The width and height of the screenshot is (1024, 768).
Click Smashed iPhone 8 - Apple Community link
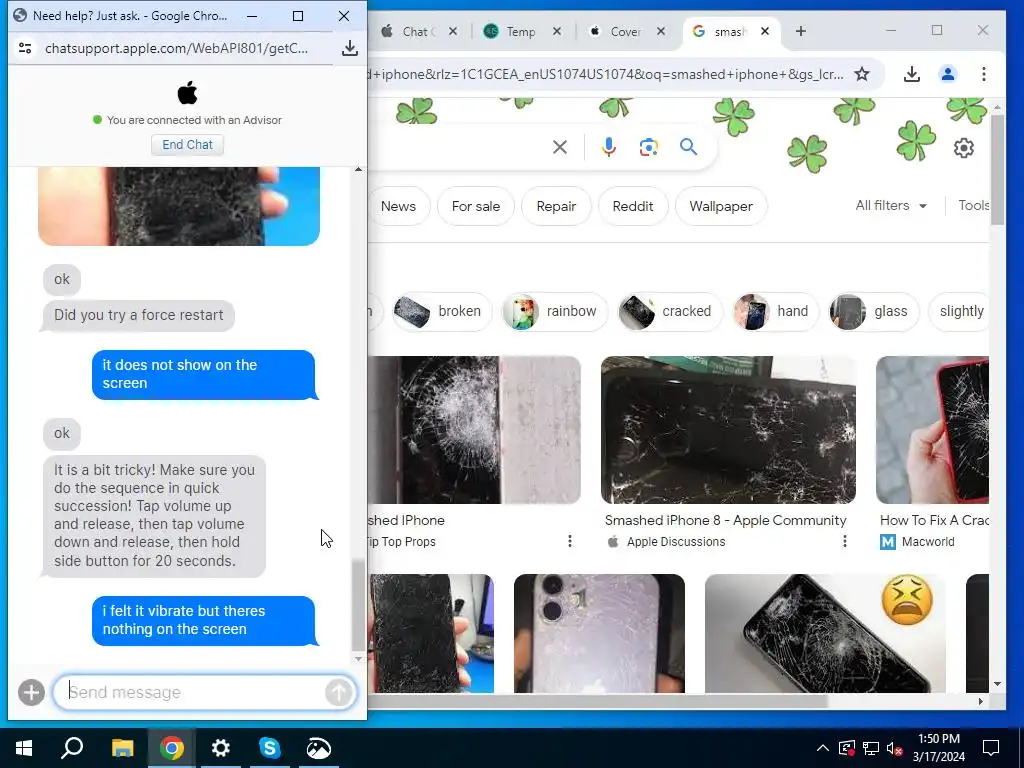(x=726, y=520)
